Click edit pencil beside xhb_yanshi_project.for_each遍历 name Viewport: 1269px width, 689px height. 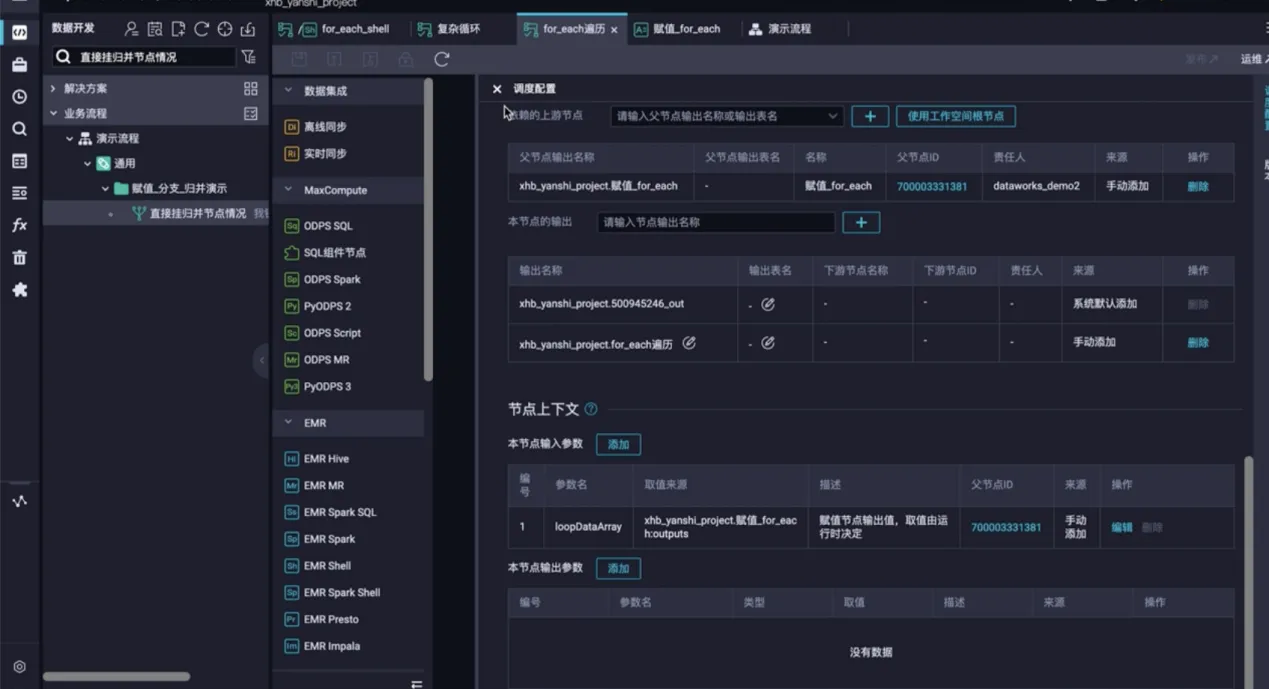tap(689, 342)
